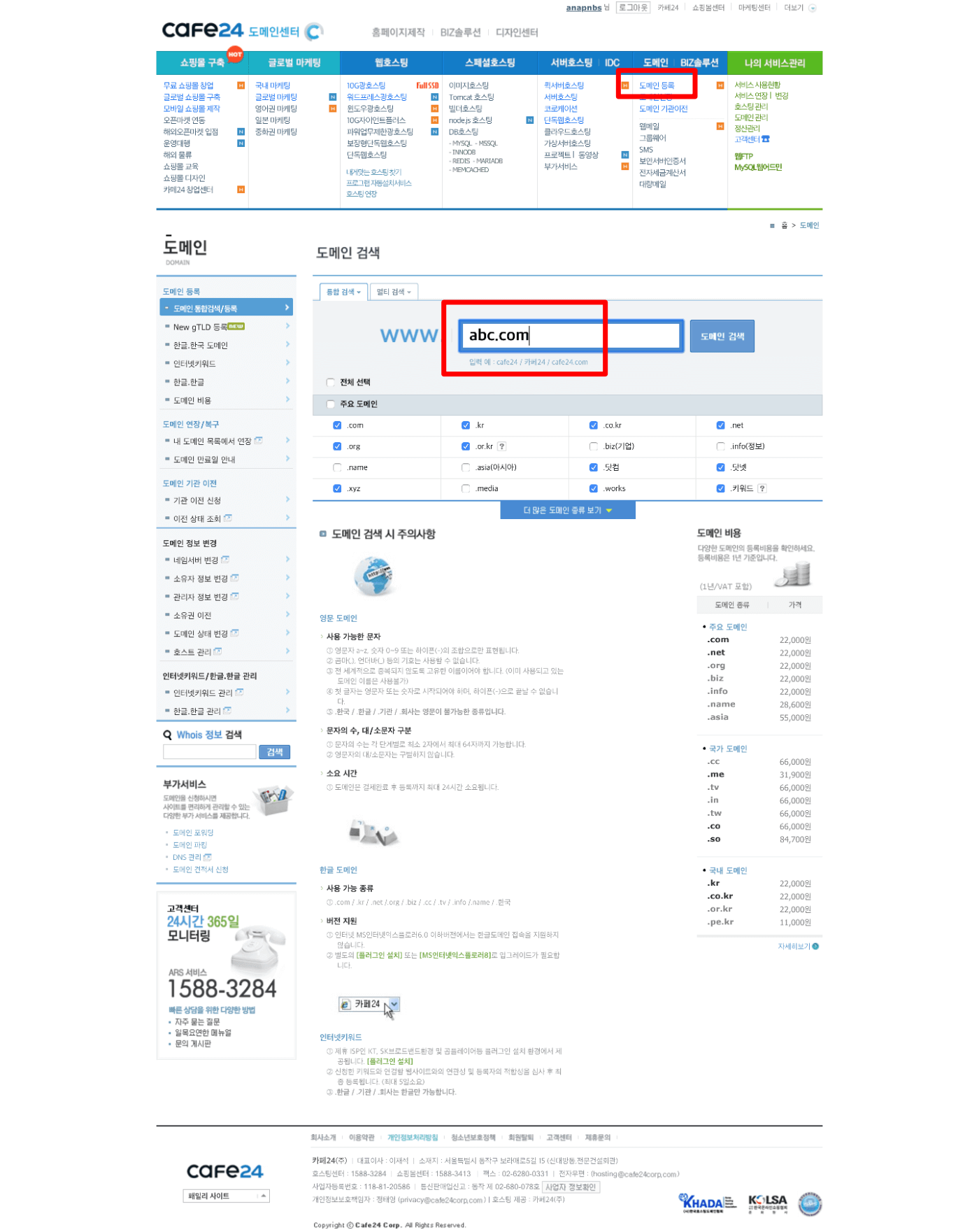The image size is (979, 1232).
Task: Click the magnifier icon beside Whois 정보 검색
Action: (168, 735)
